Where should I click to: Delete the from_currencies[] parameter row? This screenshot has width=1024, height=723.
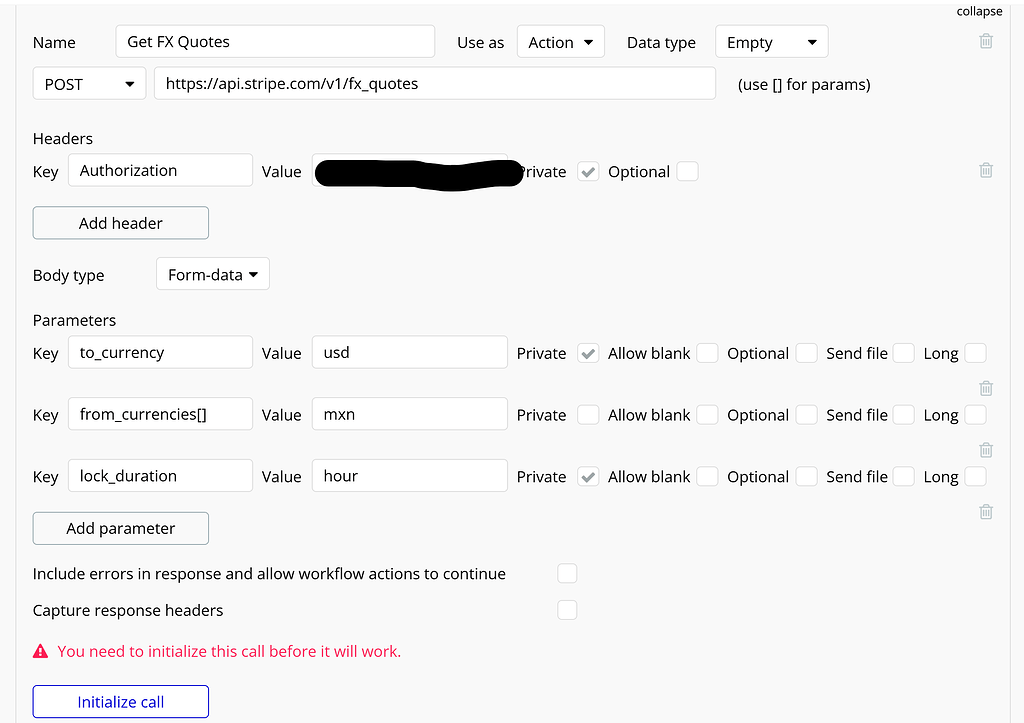pyautogui.click(x=986, y=450)
